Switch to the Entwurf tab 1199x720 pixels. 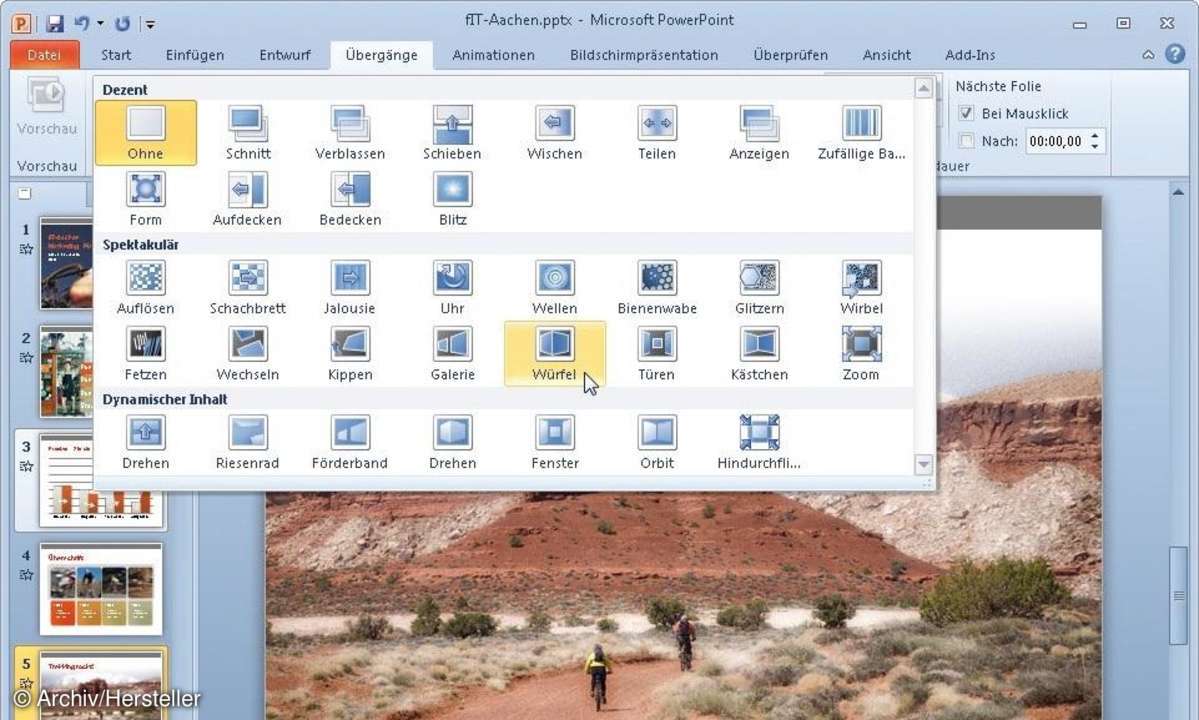coord(285,55)
